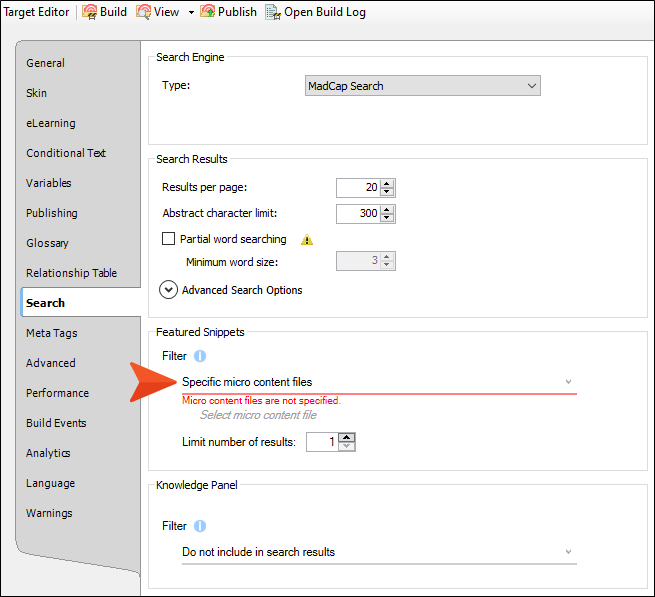Switch to the General tab
This screenshot has height=597, width=655.
46,63
